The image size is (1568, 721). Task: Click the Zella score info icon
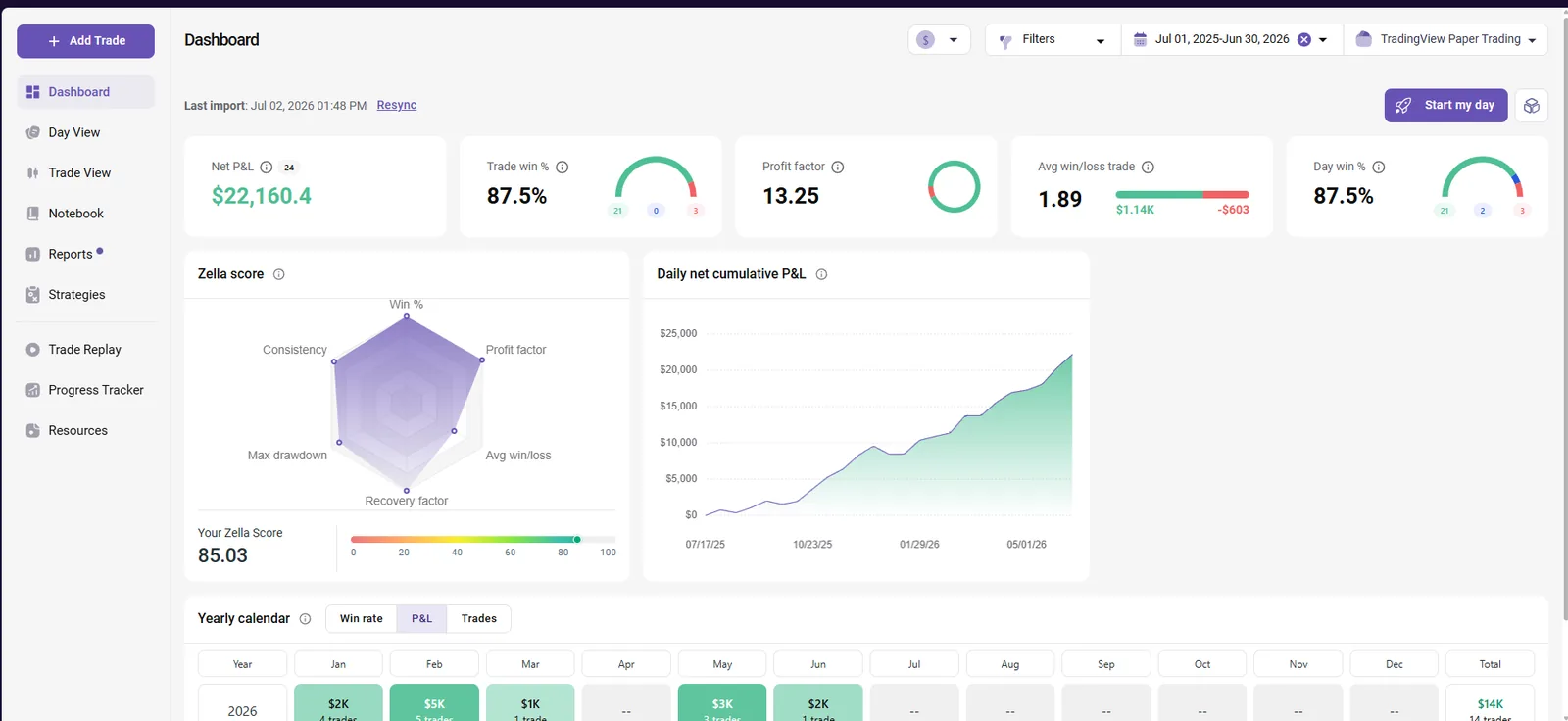(279, 274)
